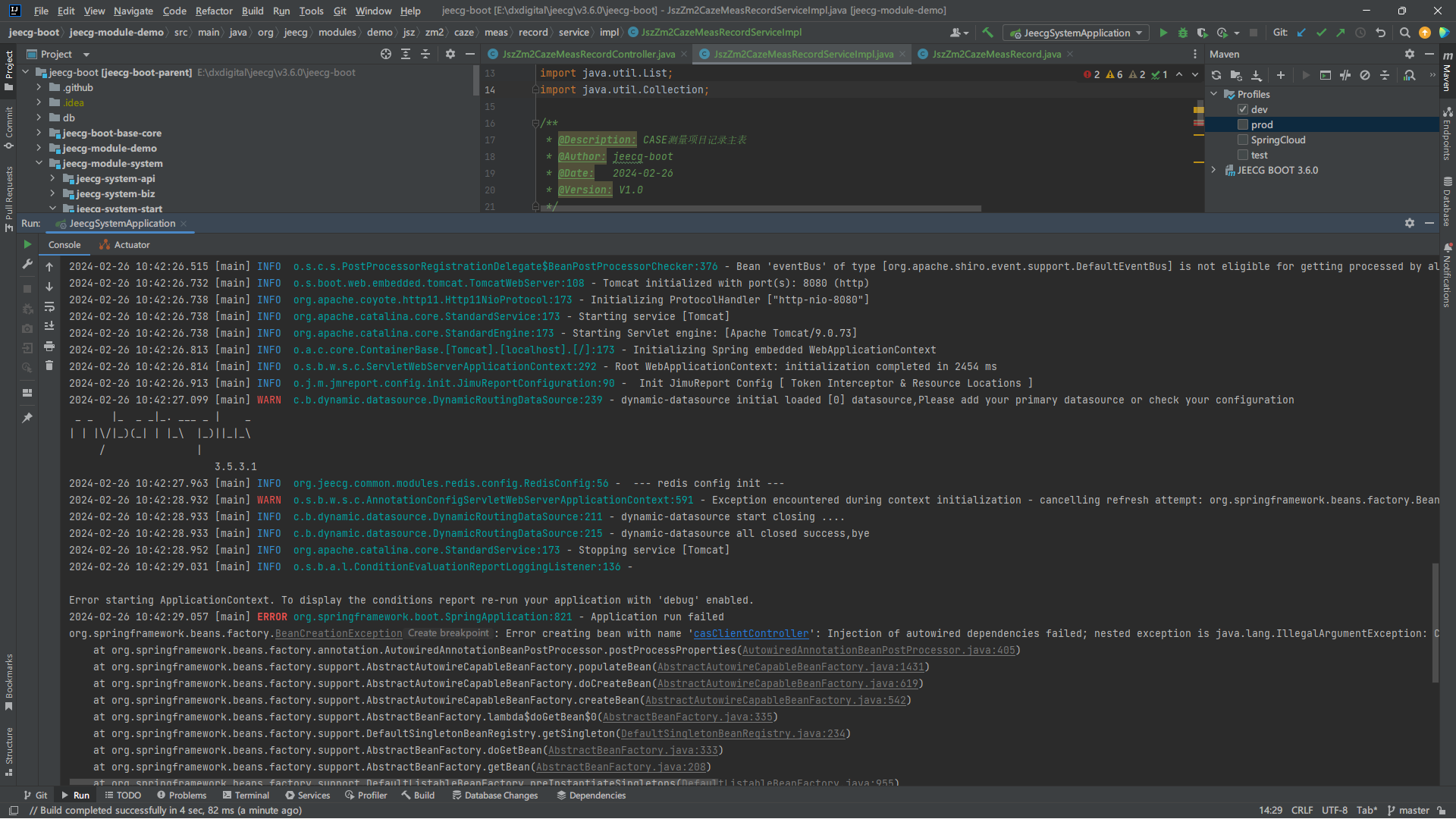Screen dimensions: 1456x819
Task: Execute Maven goal icon
Action: point(1326,75)
